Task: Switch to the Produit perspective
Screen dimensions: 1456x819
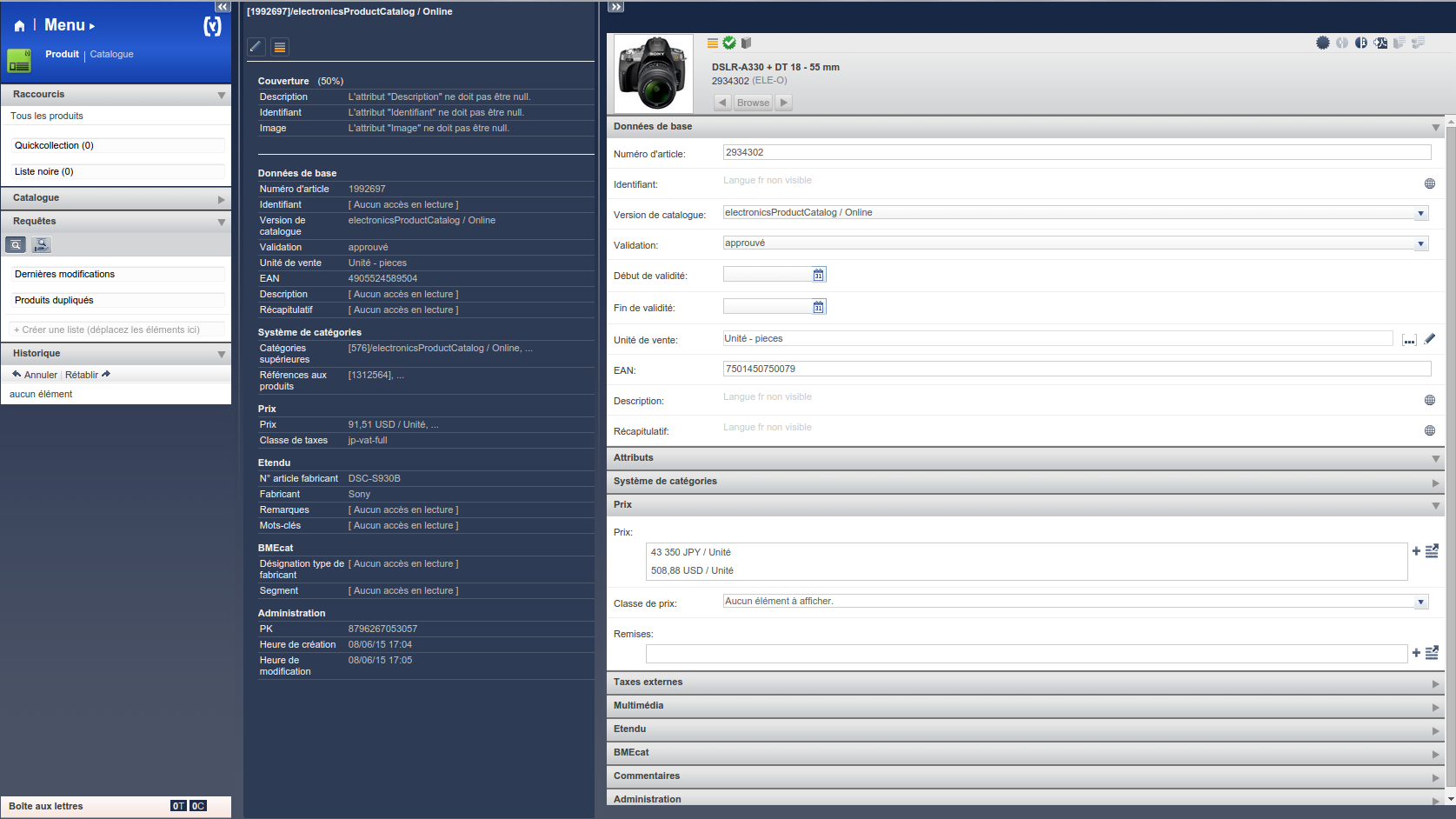Action: click(x=62, y=54)
